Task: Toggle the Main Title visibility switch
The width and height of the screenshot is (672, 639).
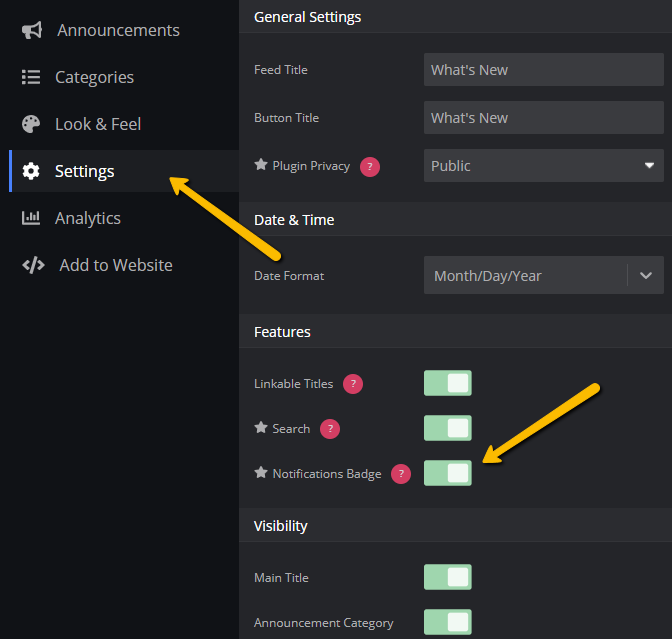Action: [447, 577]
